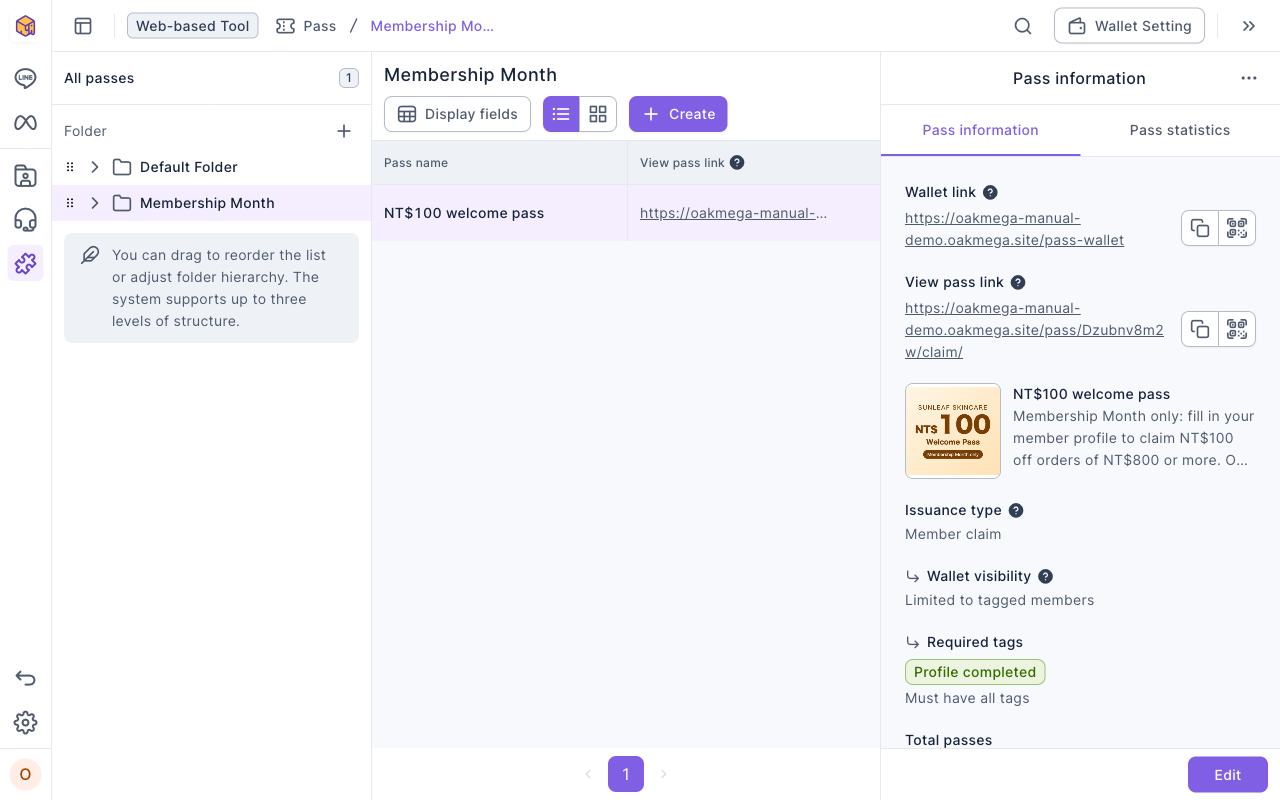Open the Meta channel icon in sidebar
The height and width of the screenshot is (800, 1280).
pyautogui.click(x=25, y=122)
